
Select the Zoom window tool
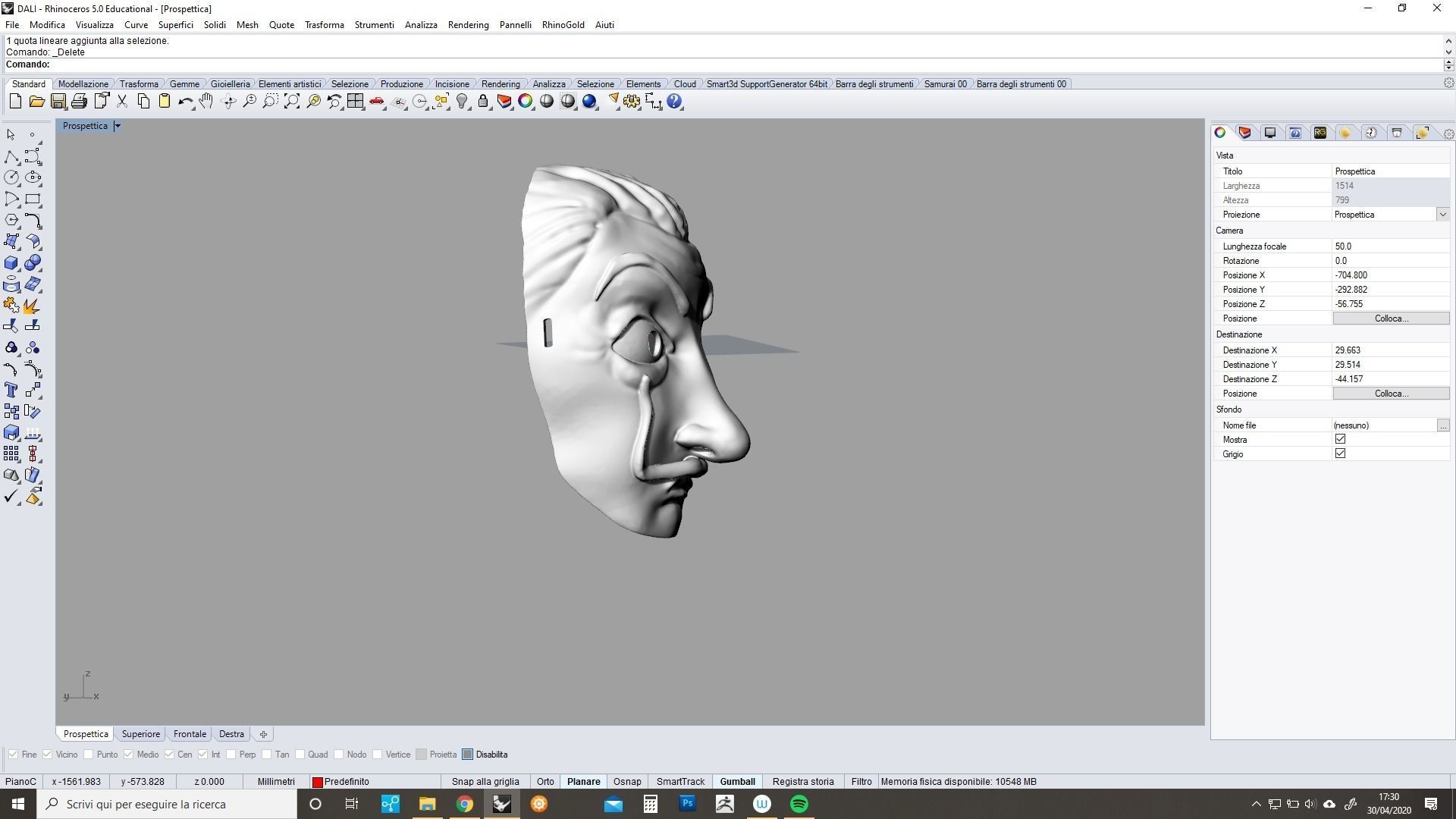[x=271, y=102]
